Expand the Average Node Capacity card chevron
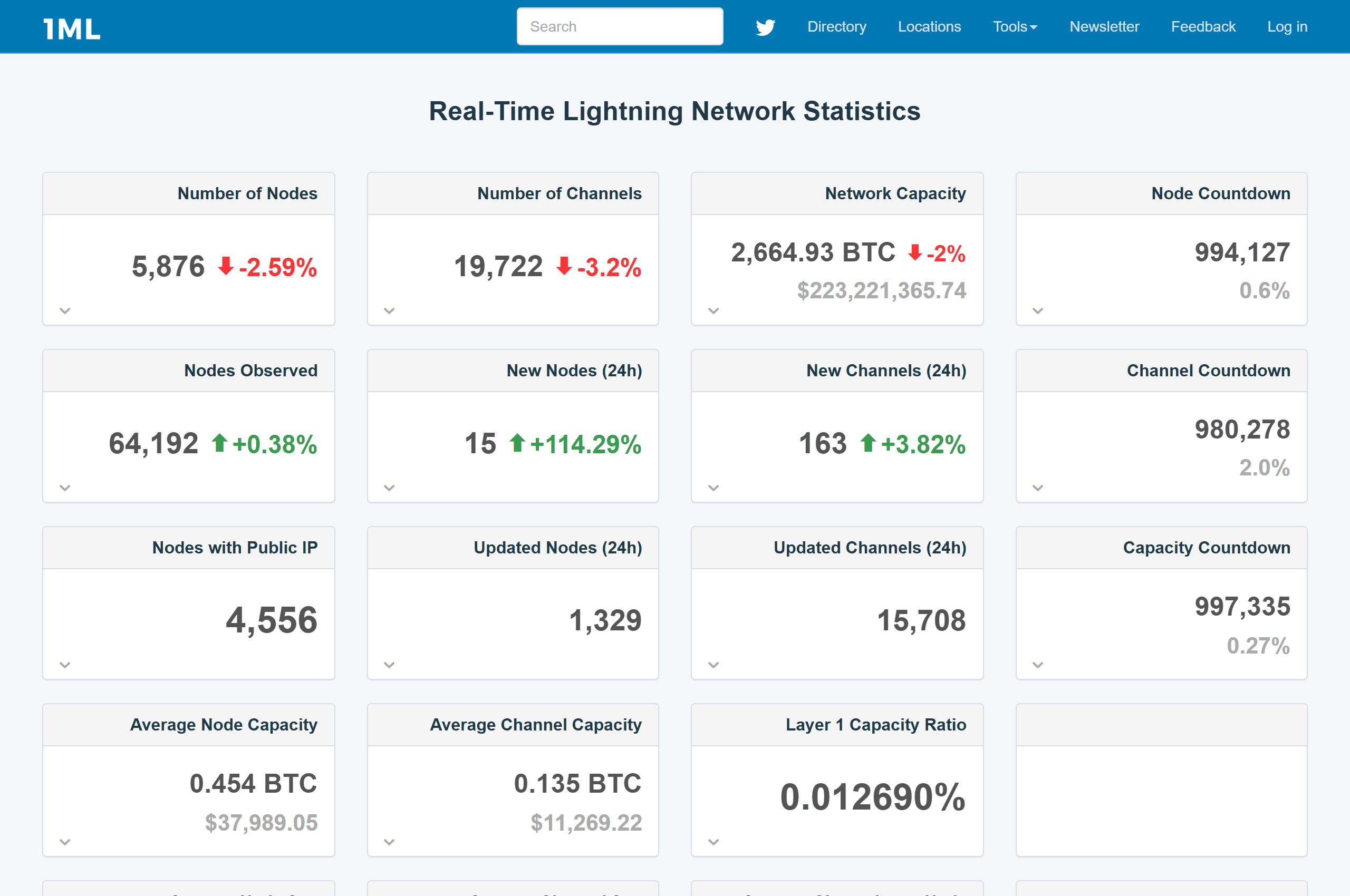Viewport: 1350px width, 896px height. tap(65, 842)
